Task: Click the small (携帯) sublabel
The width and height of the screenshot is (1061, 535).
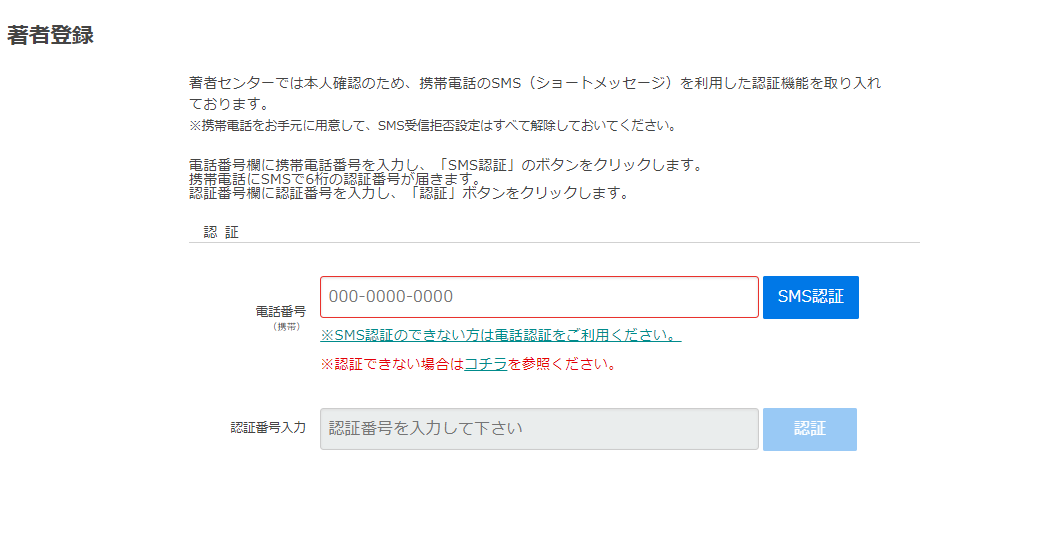Action: coord(287,326)
